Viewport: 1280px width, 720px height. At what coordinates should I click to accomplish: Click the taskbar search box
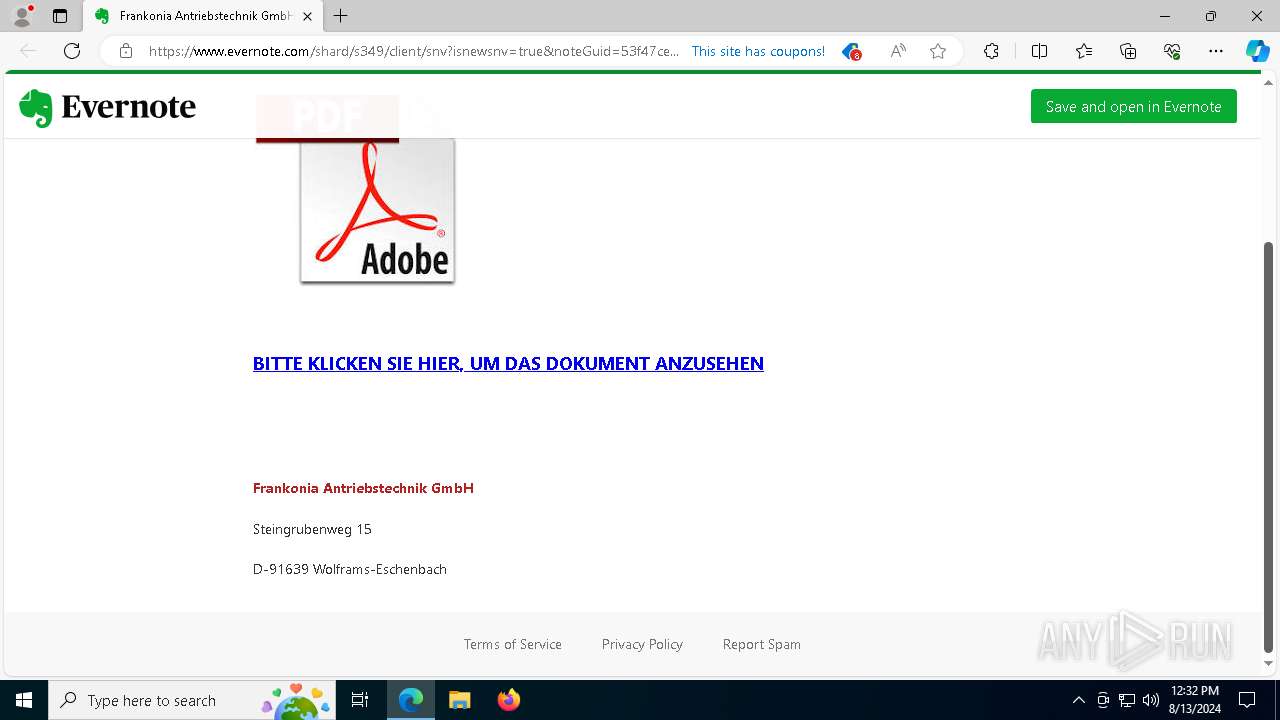tap(192, 700)
